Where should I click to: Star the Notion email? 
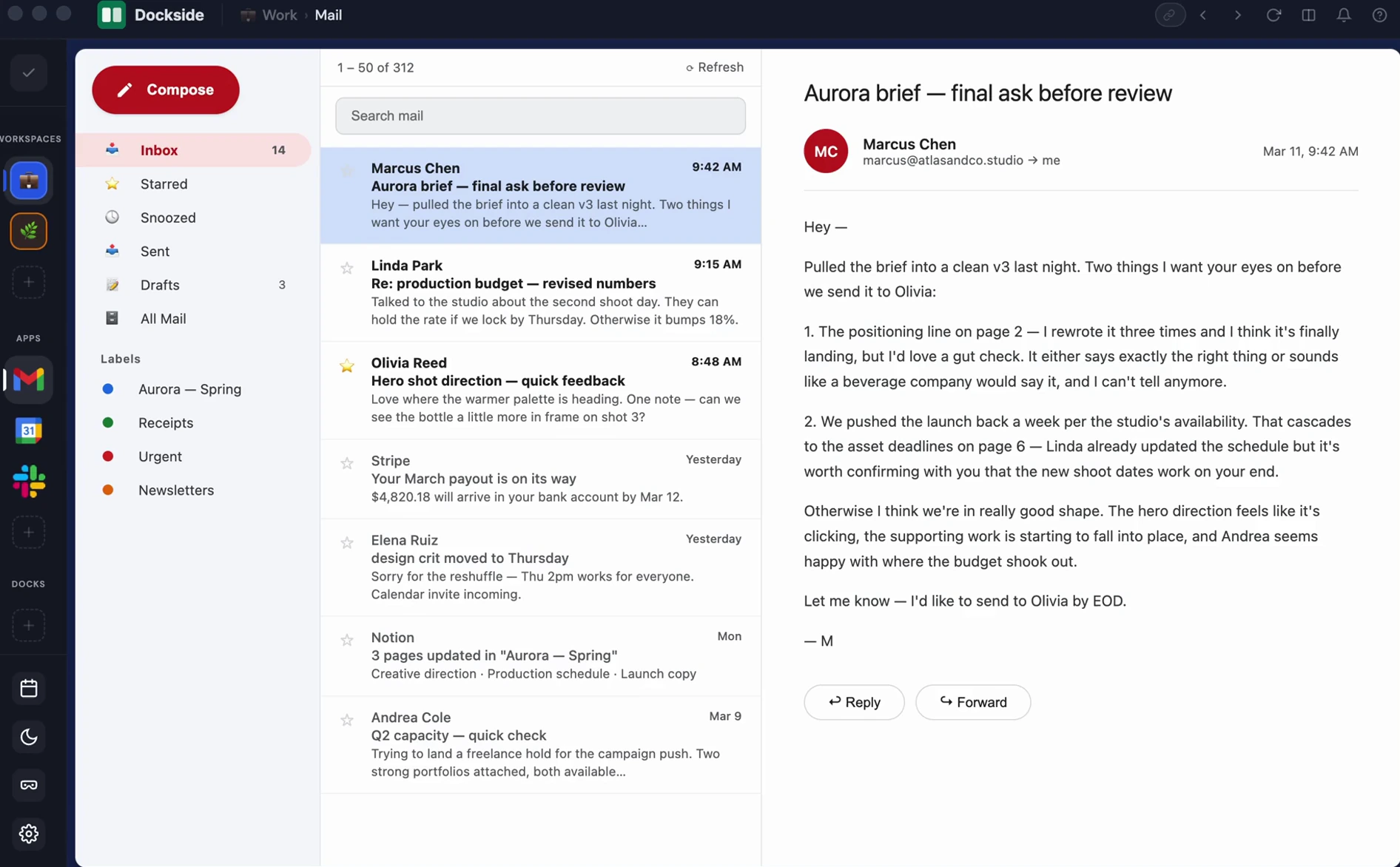[346, 640]
